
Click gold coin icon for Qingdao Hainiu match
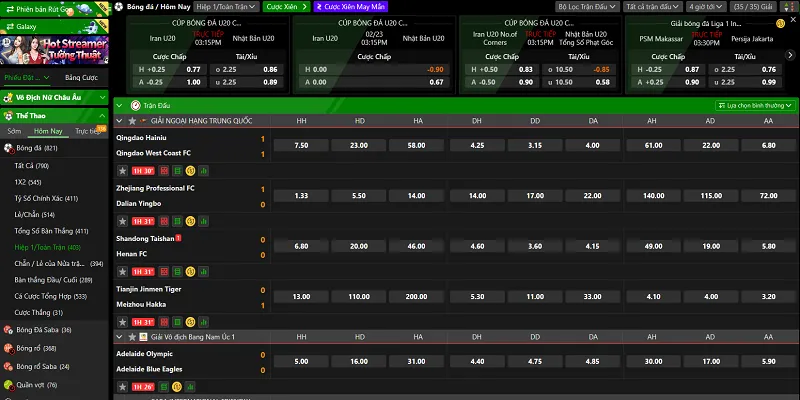190,171
